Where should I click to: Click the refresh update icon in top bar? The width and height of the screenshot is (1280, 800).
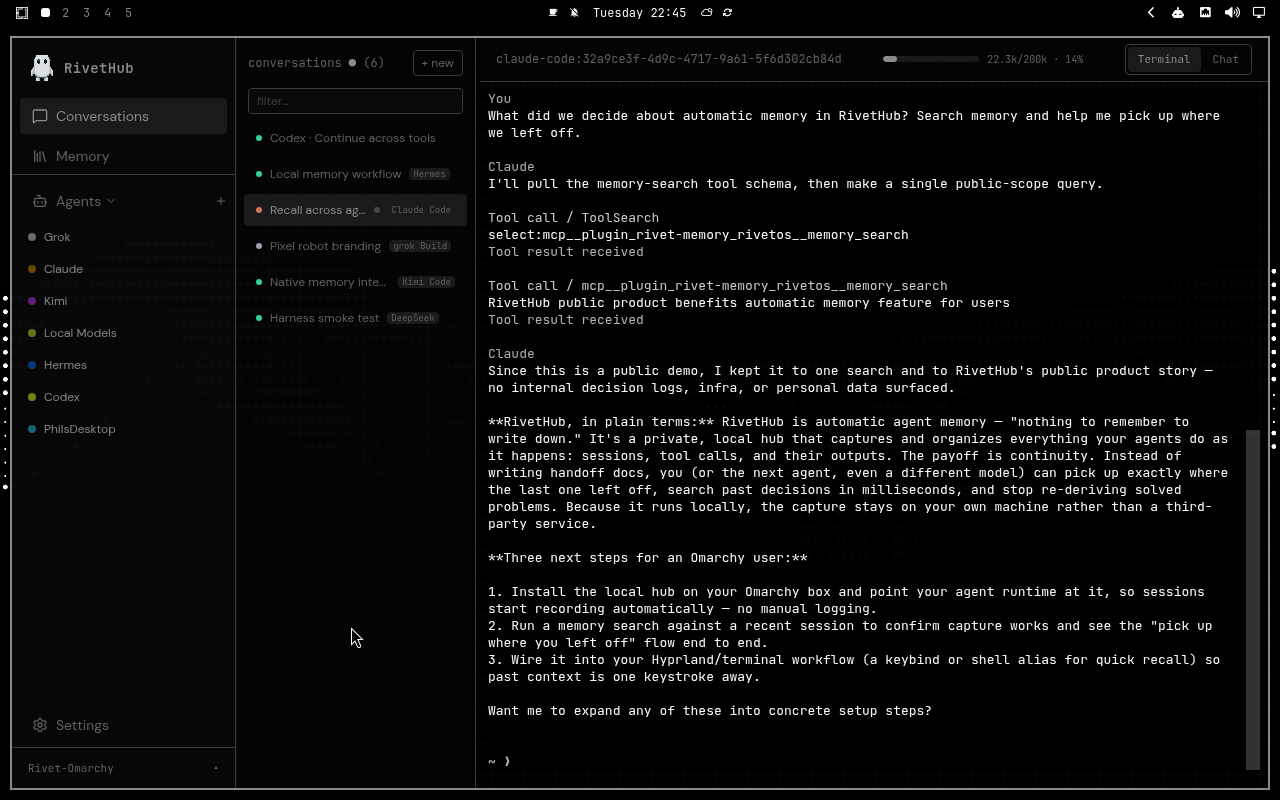pos(727,13)
